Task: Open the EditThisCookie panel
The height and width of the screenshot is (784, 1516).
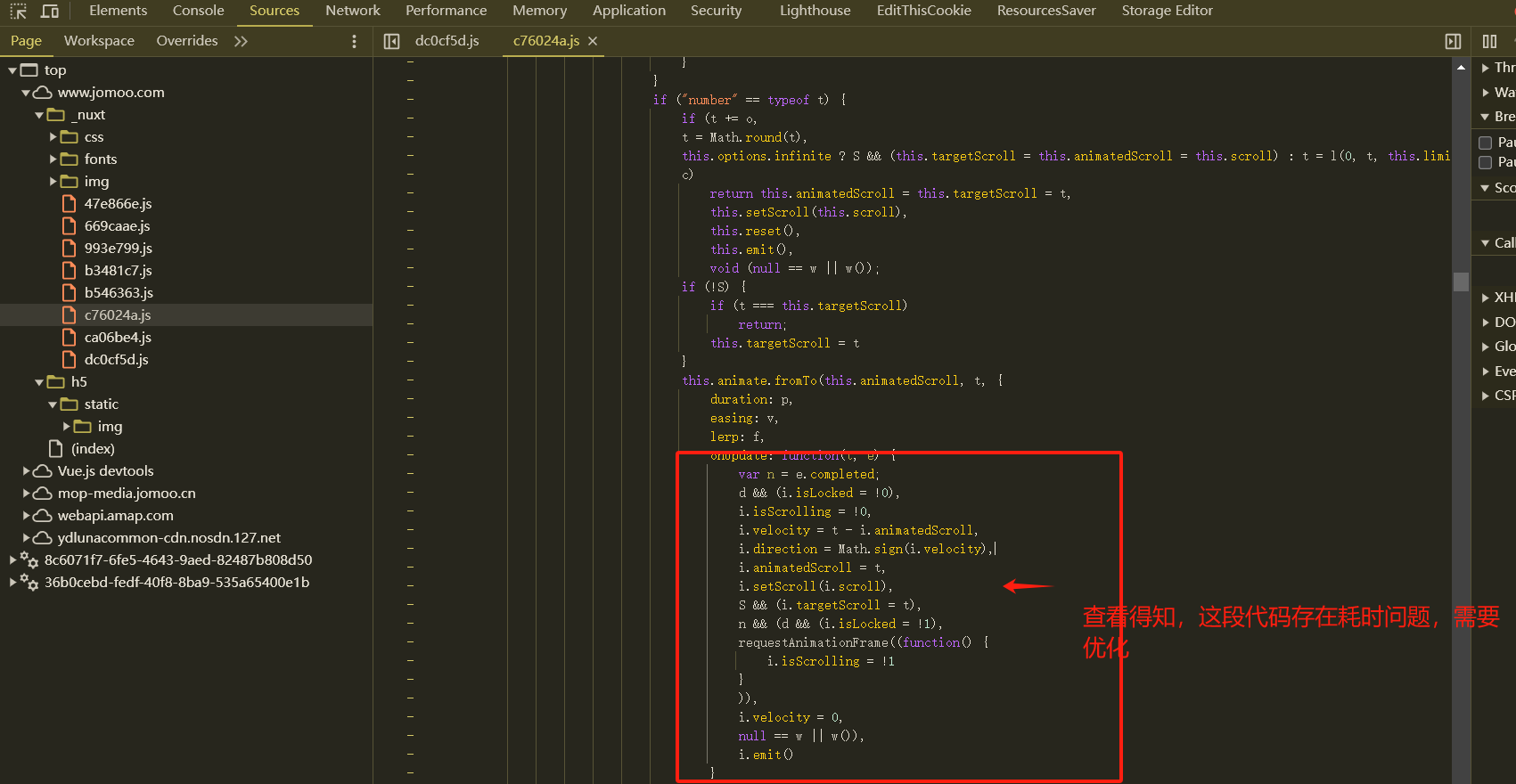Action: coord(923,11)
